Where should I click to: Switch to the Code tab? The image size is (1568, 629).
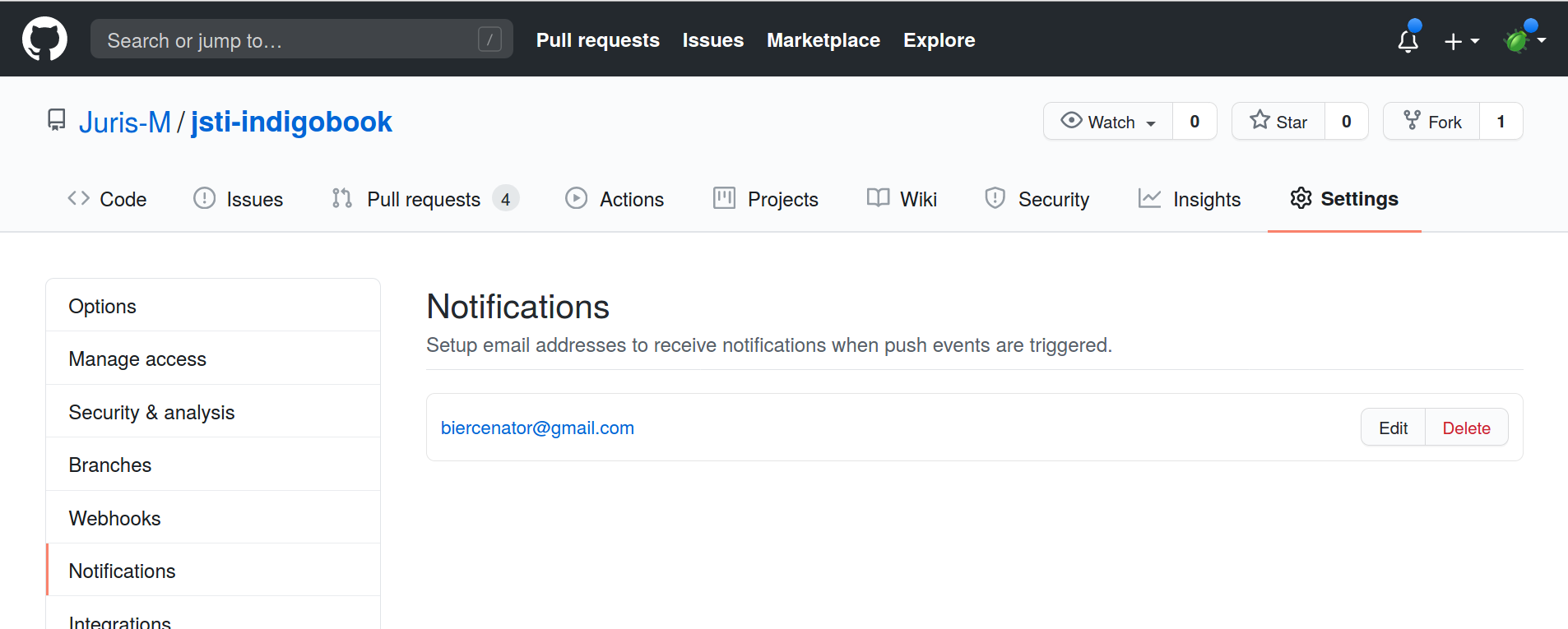tap(107, 199)
